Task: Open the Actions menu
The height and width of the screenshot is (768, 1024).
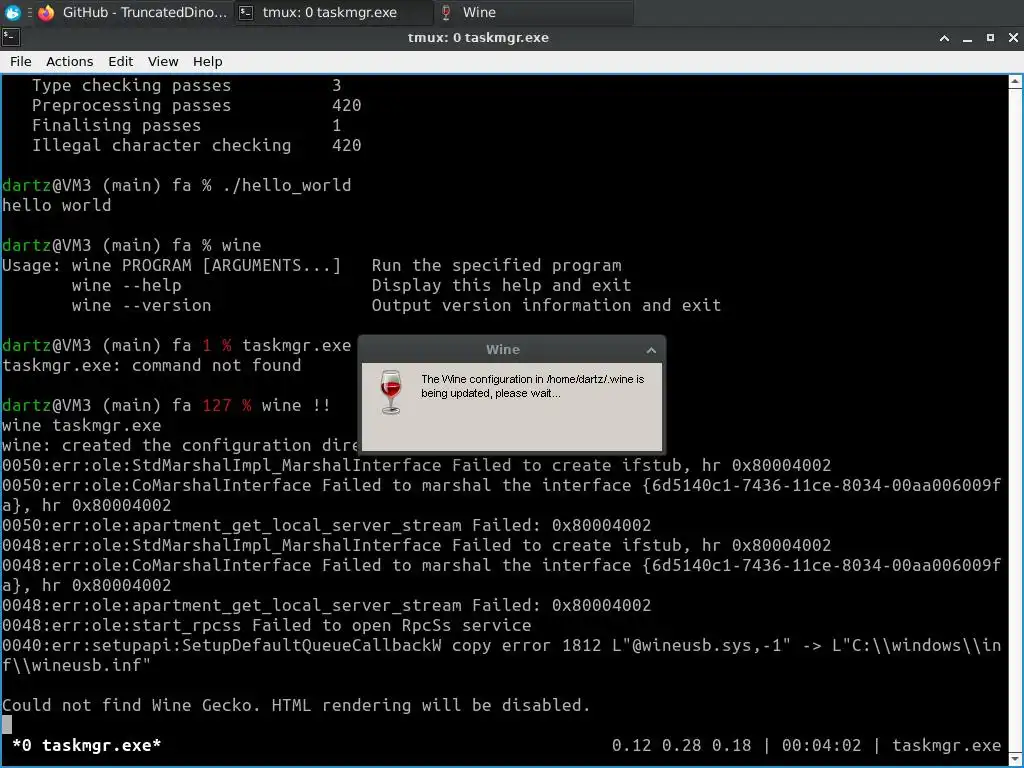Action: [69, 61]
